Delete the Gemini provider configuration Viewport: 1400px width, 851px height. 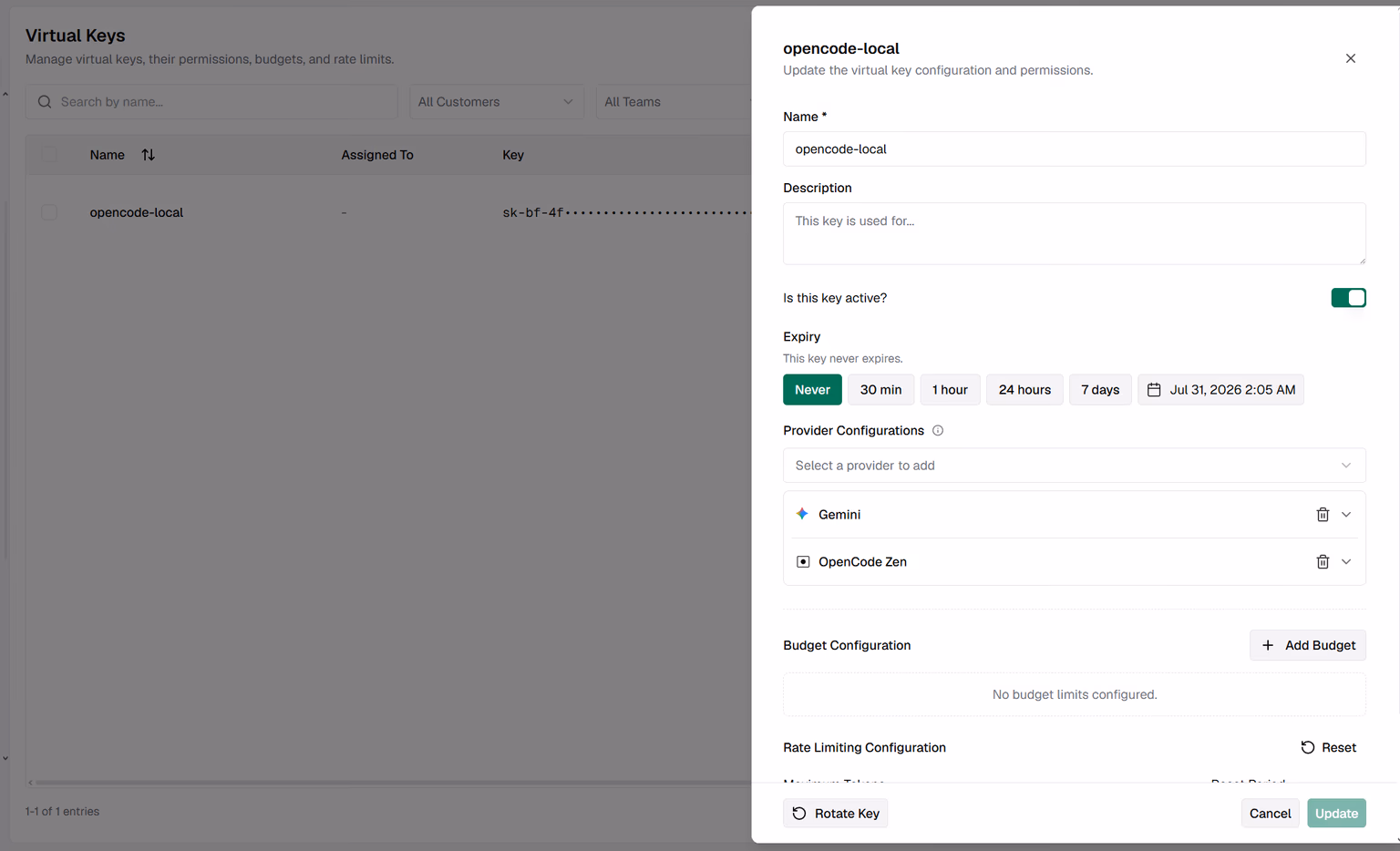[x=1323, y=515]
